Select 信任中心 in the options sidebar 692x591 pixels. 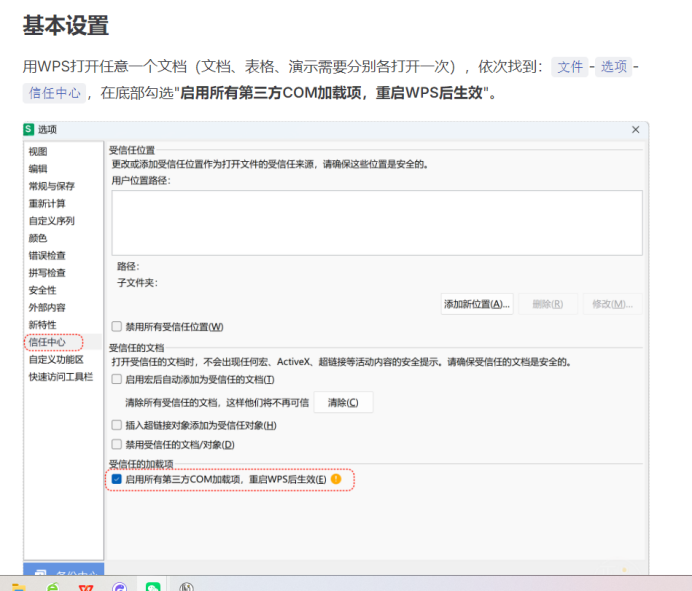tap(47, 342)
